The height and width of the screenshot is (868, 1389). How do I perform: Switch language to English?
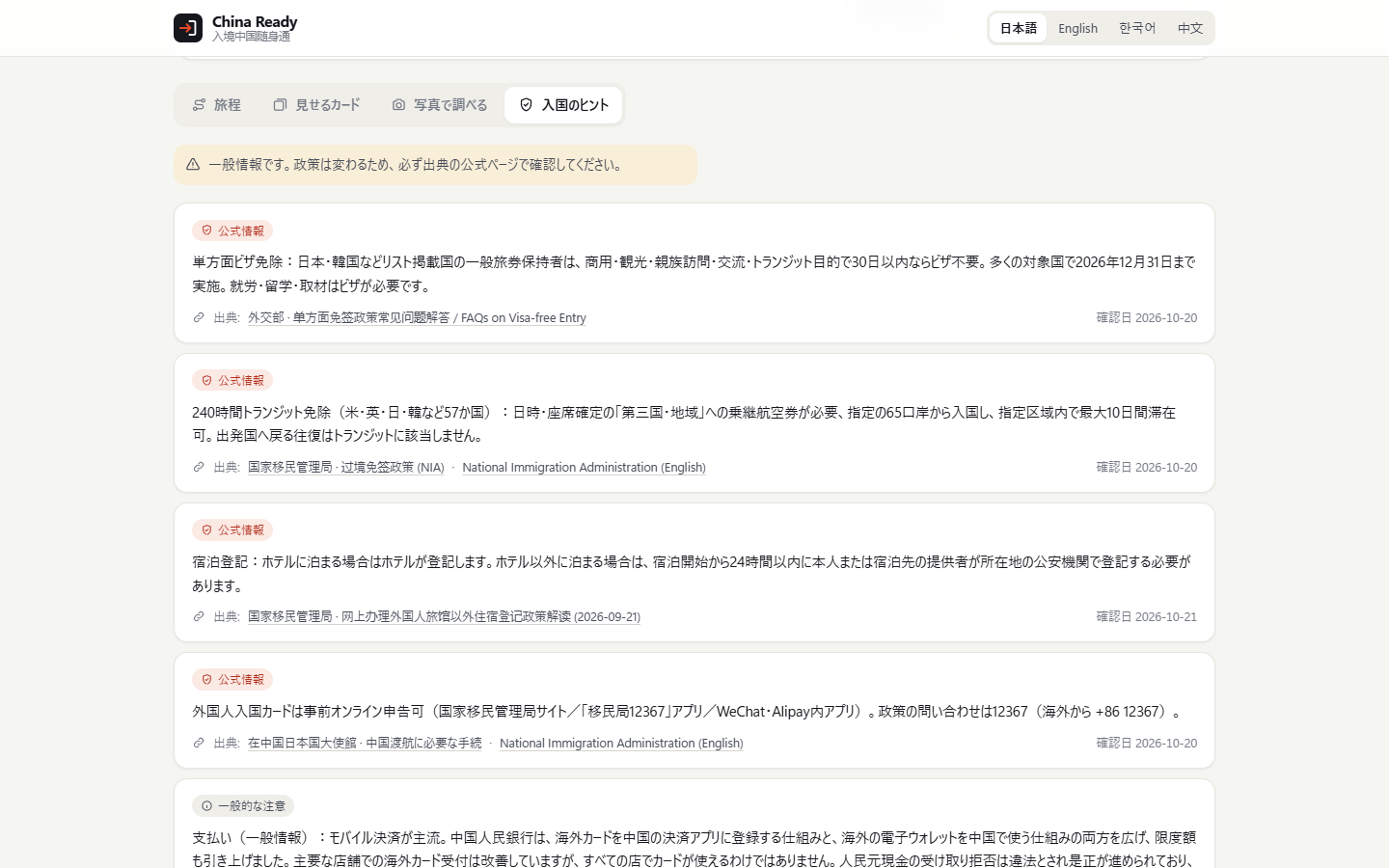1077,28
